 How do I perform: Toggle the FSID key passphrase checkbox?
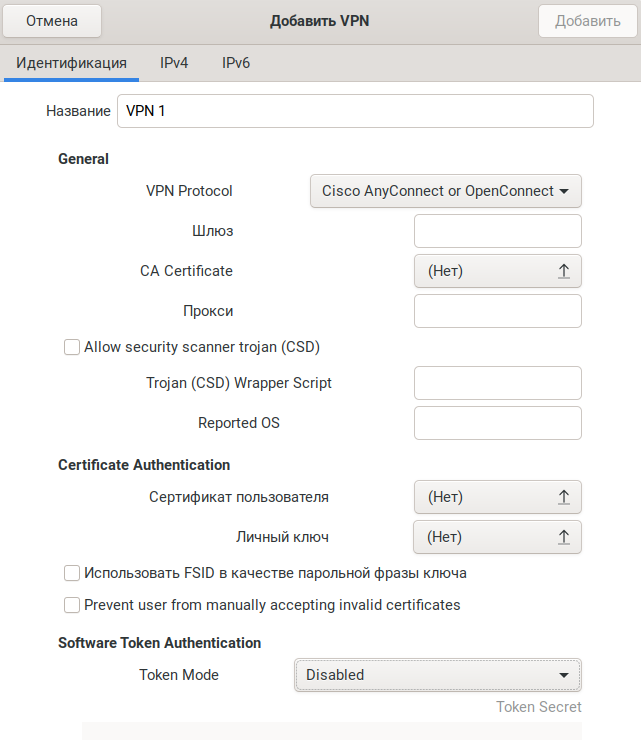[72, 573]
